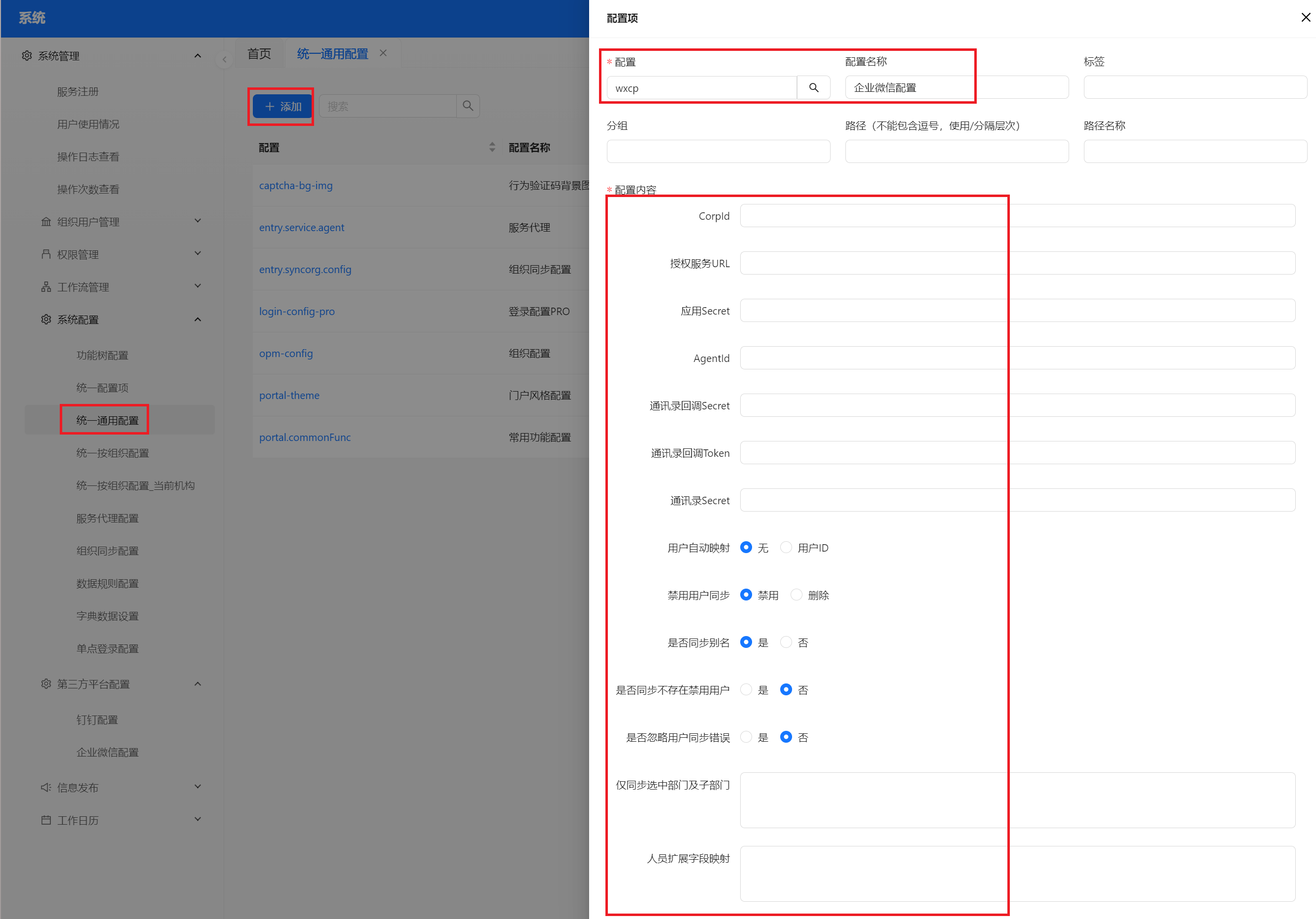Viewport: 1316px width, 919px height.
Task: Open opm-config link
Action: pos(286,354)
